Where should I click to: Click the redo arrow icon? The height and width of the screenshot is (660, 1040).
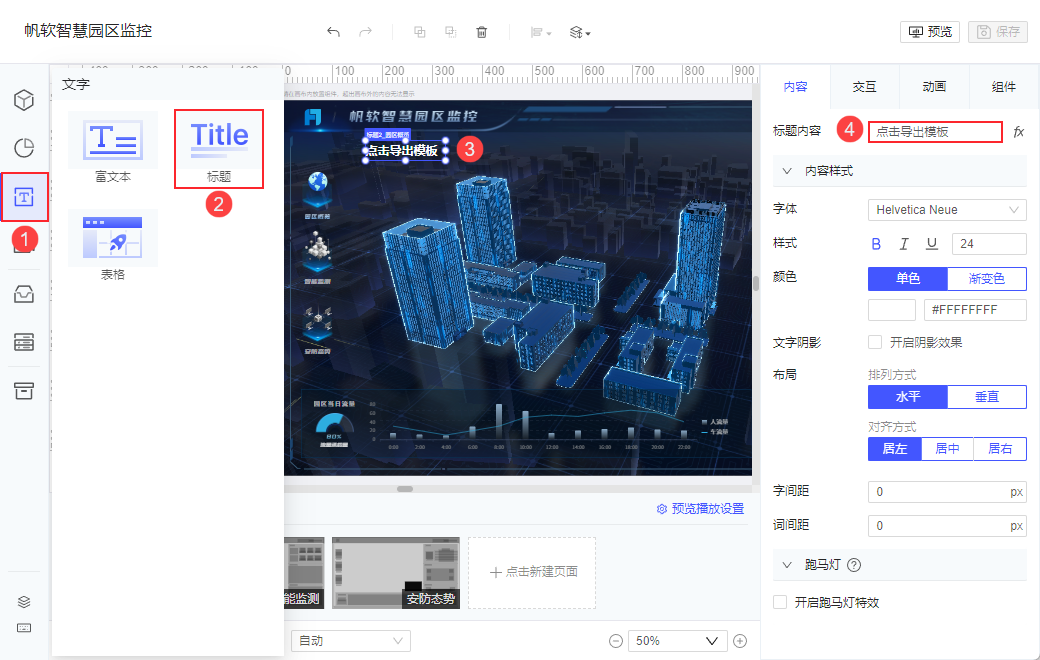pyautogui.click(x=365, y=32)
